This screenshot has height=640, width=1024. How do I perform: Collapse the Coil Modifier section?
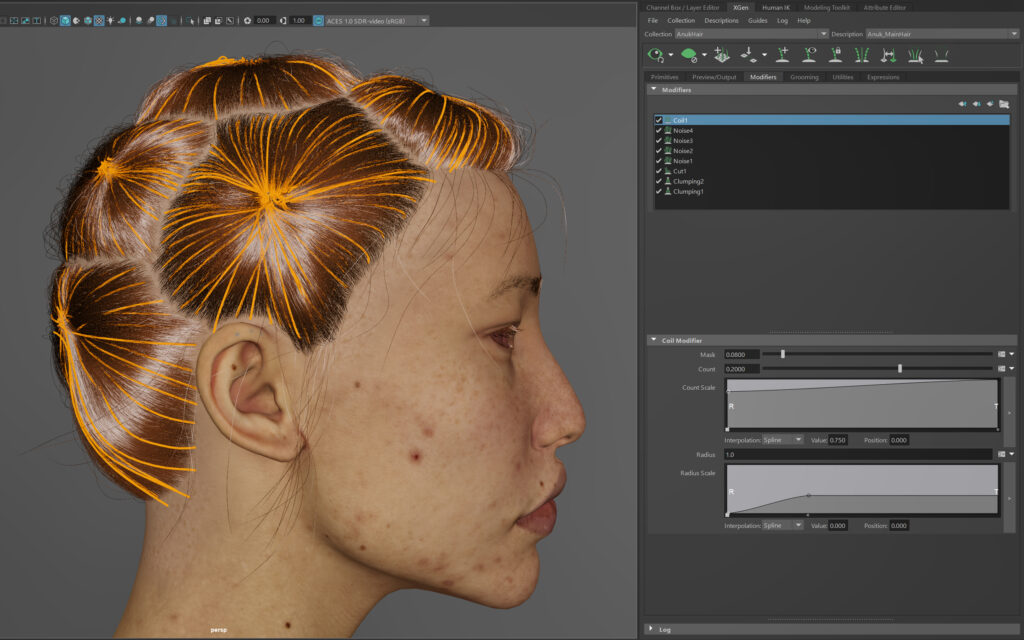click(654, 340)
